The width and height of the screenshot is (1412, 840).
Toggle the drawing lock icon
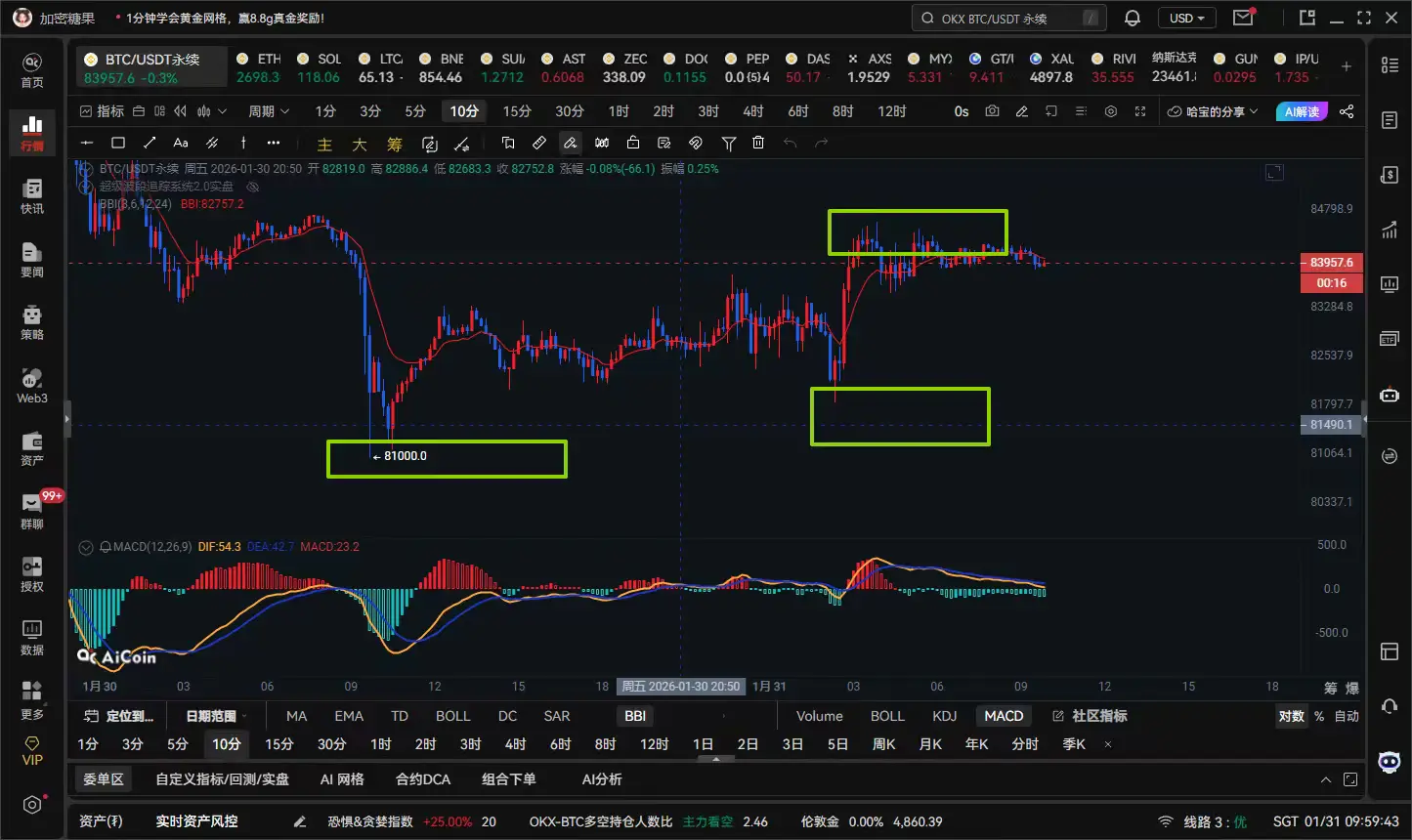(633, 143)
